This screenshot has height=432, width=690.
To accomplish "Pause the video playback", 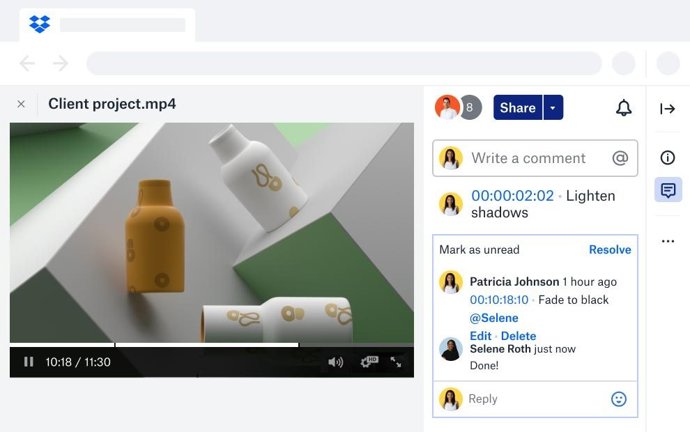I will [29, 362].
